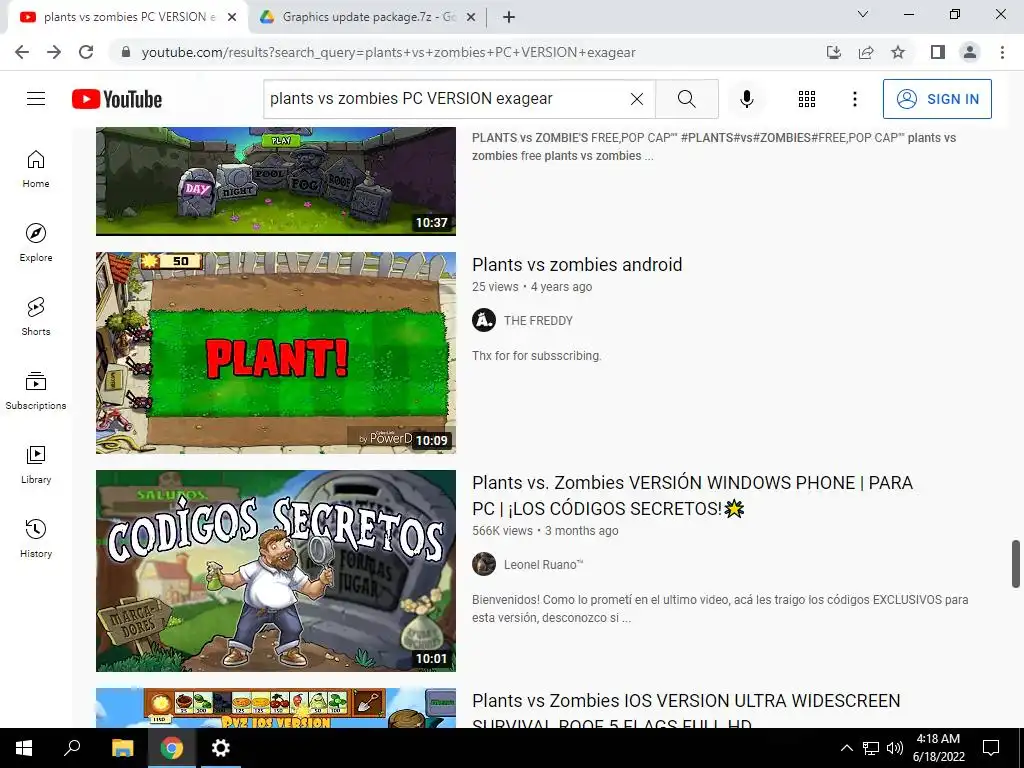Click '25 views • 4 years ago' text
Image resolution: width=1024 pixels, height=768 pixels.
(x=532, y=287)
